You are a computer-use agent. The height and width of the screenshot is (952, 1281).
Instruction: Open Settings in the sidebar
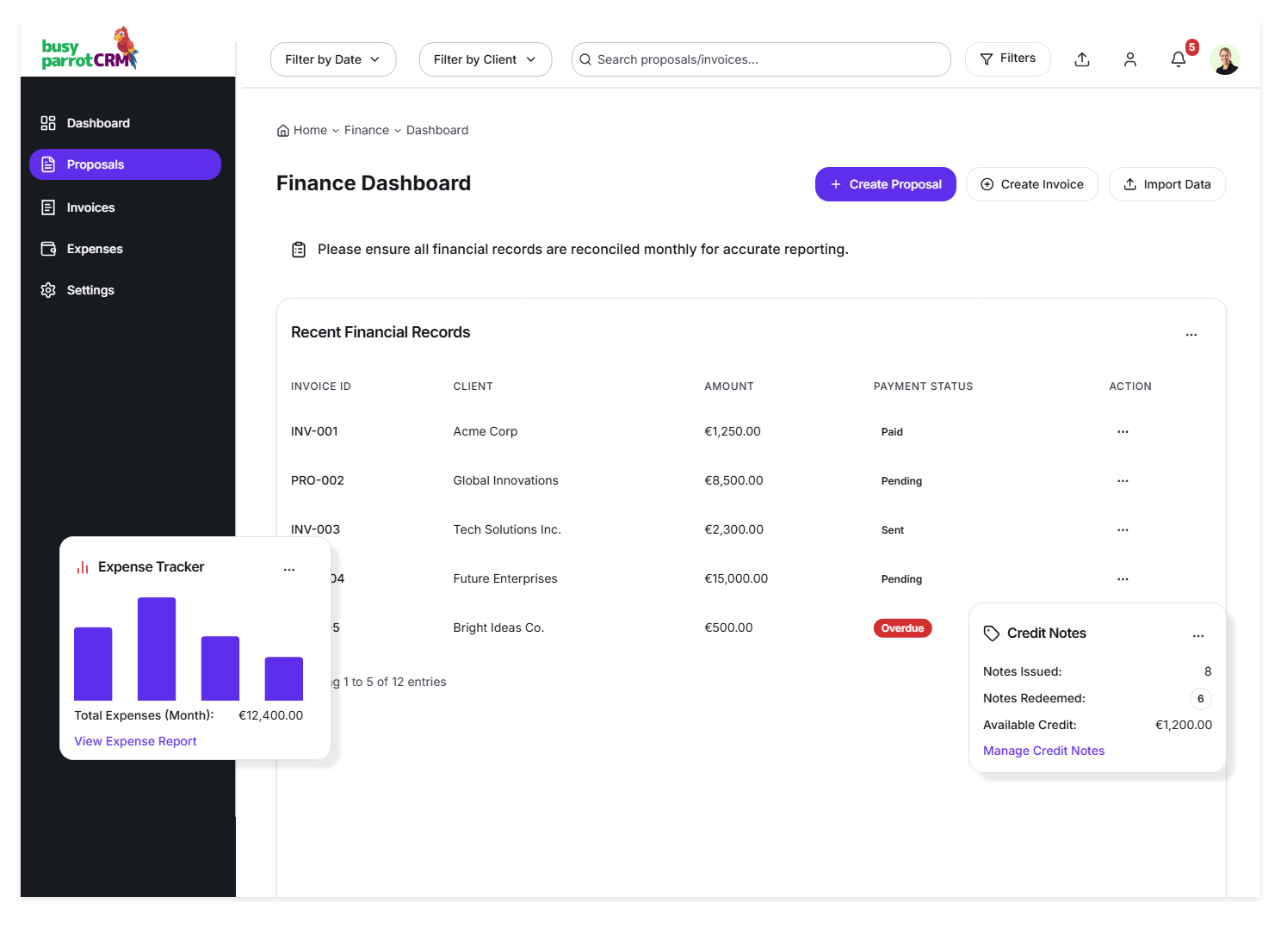[x=90, y=290]
